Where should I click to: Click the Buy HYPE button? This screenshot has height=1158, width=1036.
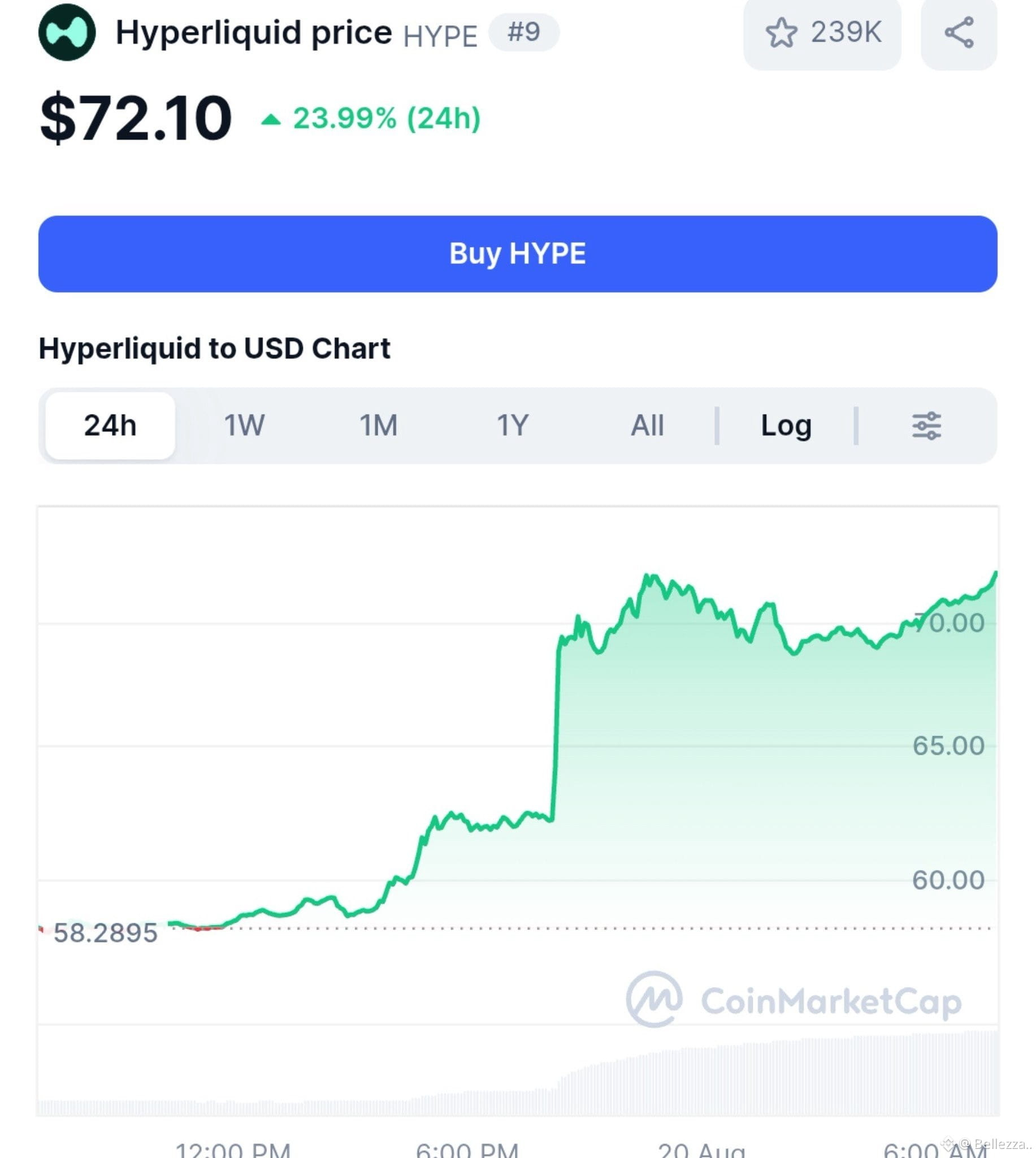coord(517,254)
